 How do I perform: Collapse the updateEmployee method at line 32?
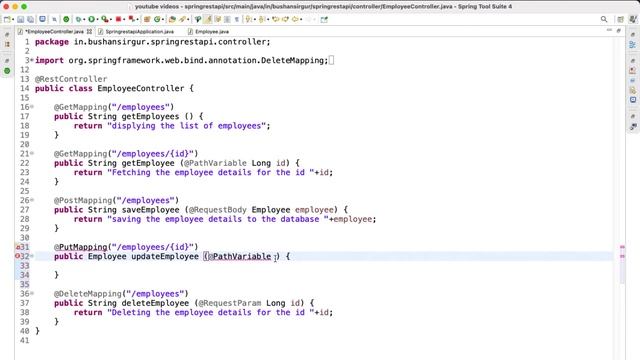point(32,256)
